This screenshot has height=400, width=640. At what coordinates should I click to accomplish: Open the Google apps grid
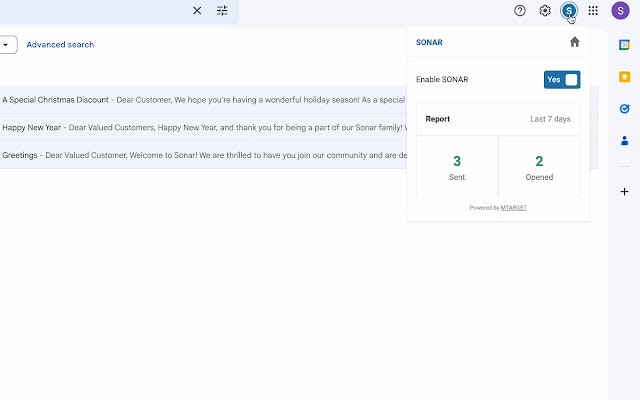coord(593,11)
